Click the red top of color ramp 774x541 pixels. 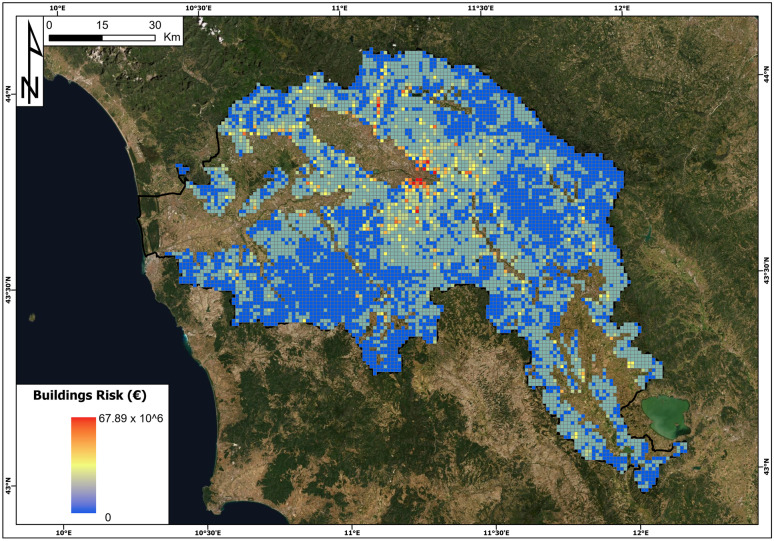[x=83, y=424]
